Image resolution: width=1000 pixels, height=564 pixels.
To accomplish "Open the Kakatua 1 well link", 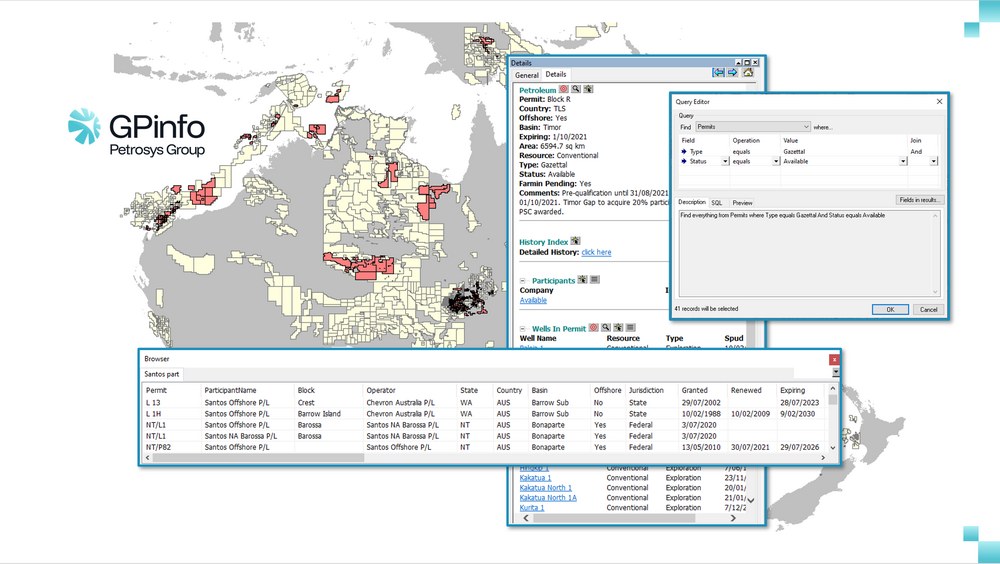I will 535,477.
